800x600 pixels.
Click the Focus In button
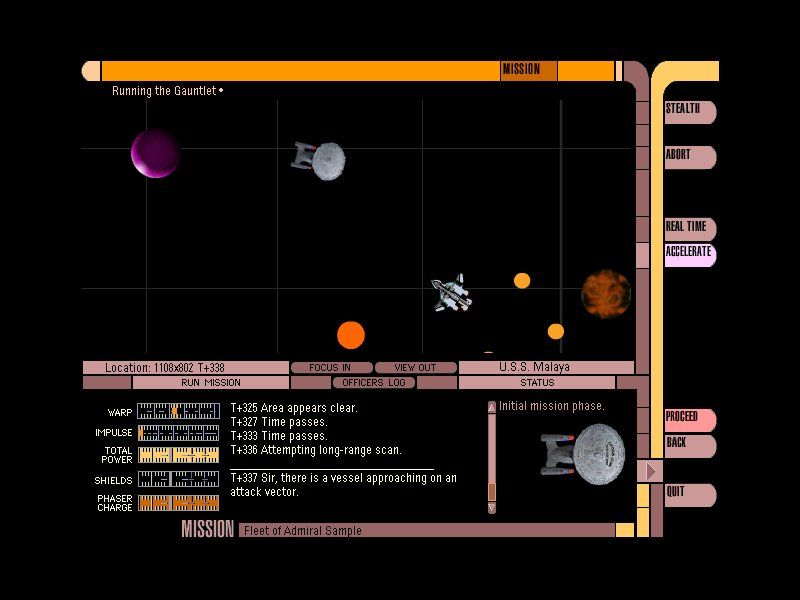331,368
